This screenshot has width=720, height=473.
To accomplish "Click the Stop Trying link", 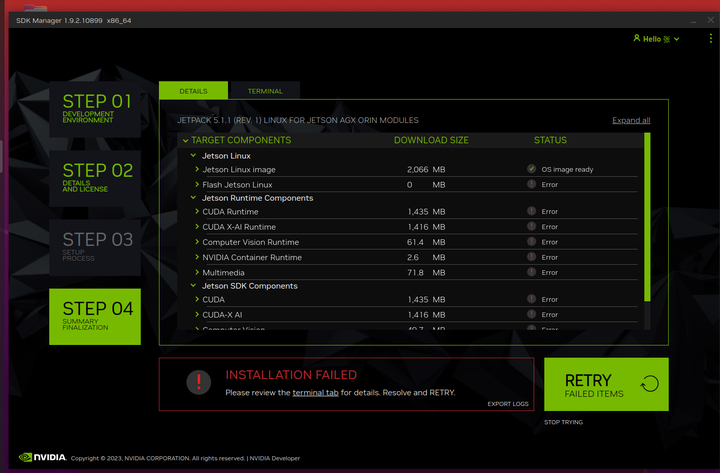I will coord(563,422).
